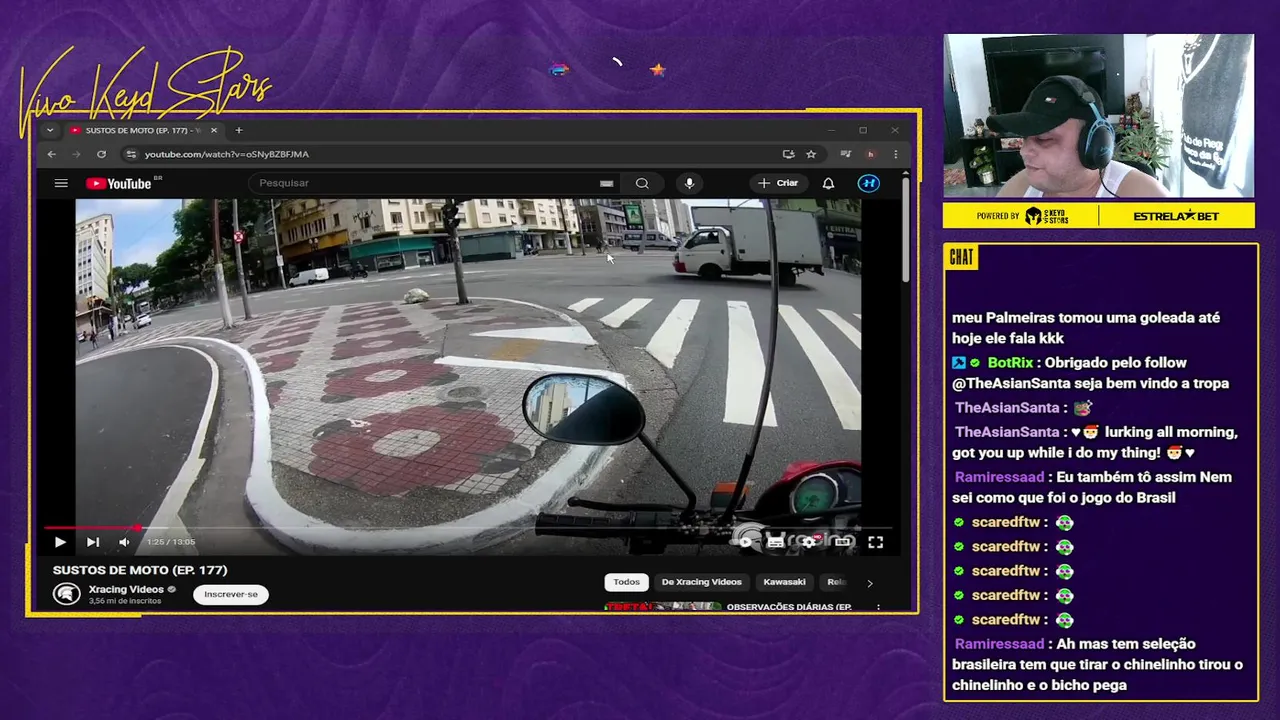
Task: Open Chrome's three-dot menu
Action: click(895, 154)
